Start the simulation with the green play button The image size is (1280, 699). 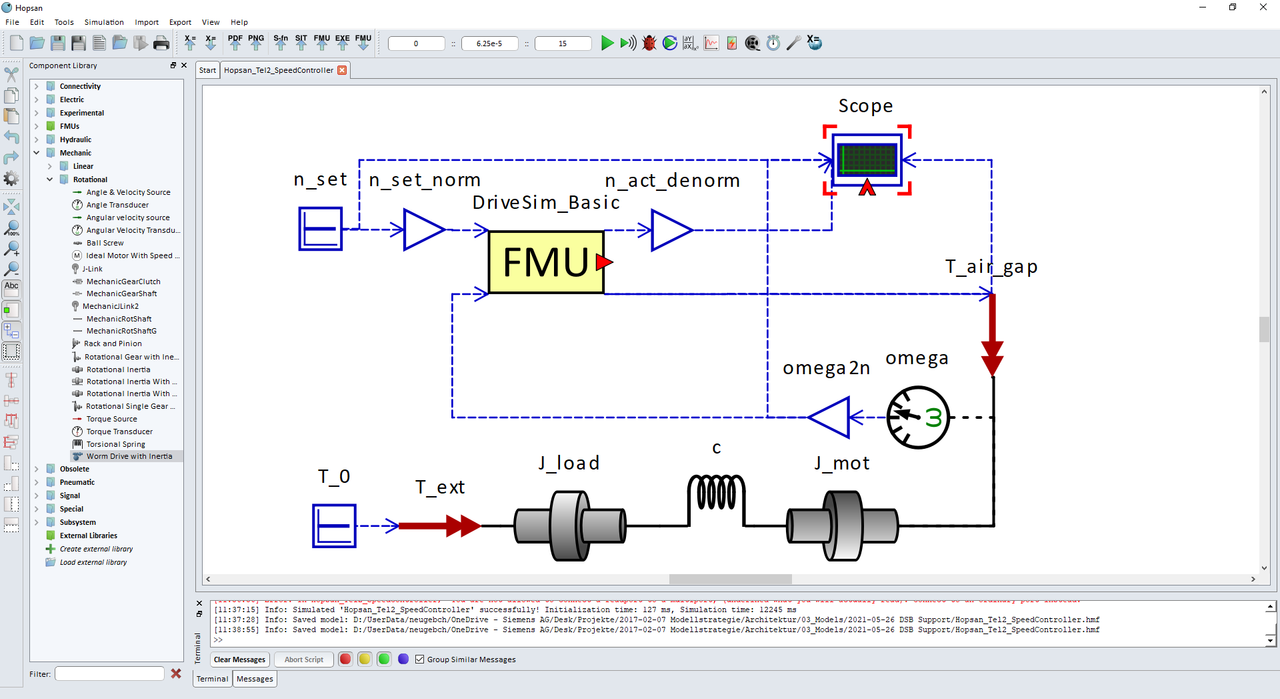tap(607, 43)
